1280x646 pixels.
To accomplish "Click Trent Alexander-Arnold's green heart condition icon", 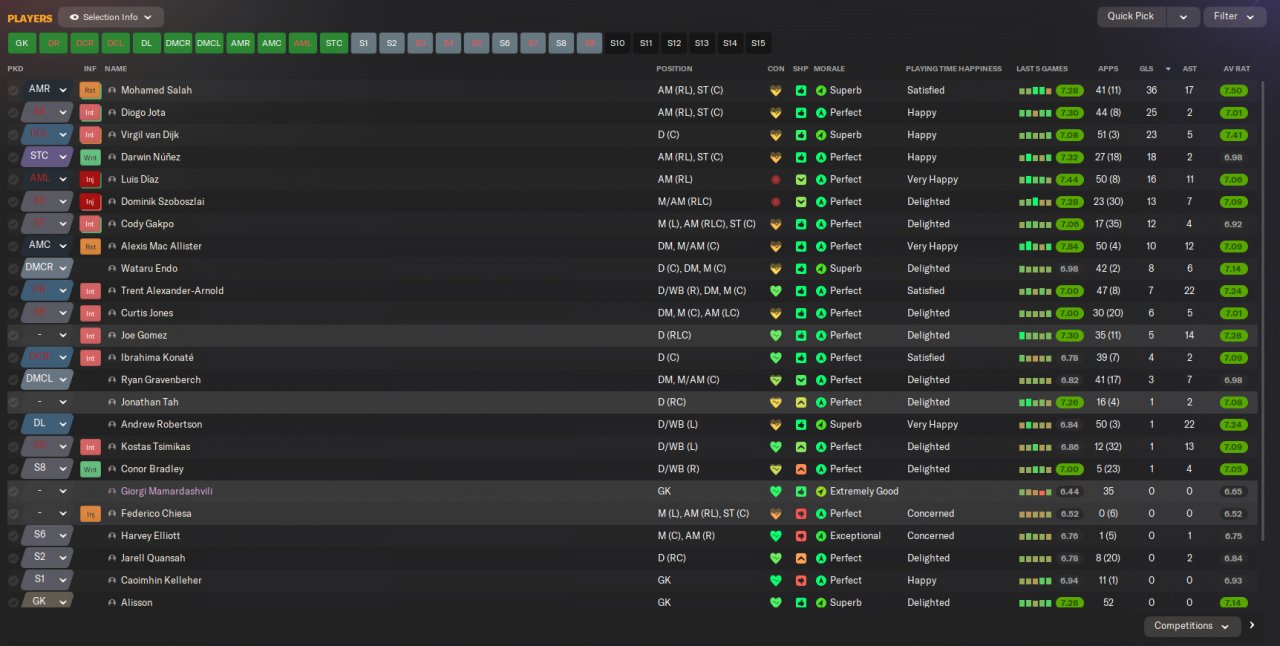I will pyautogui.click(x=775, y=291).
